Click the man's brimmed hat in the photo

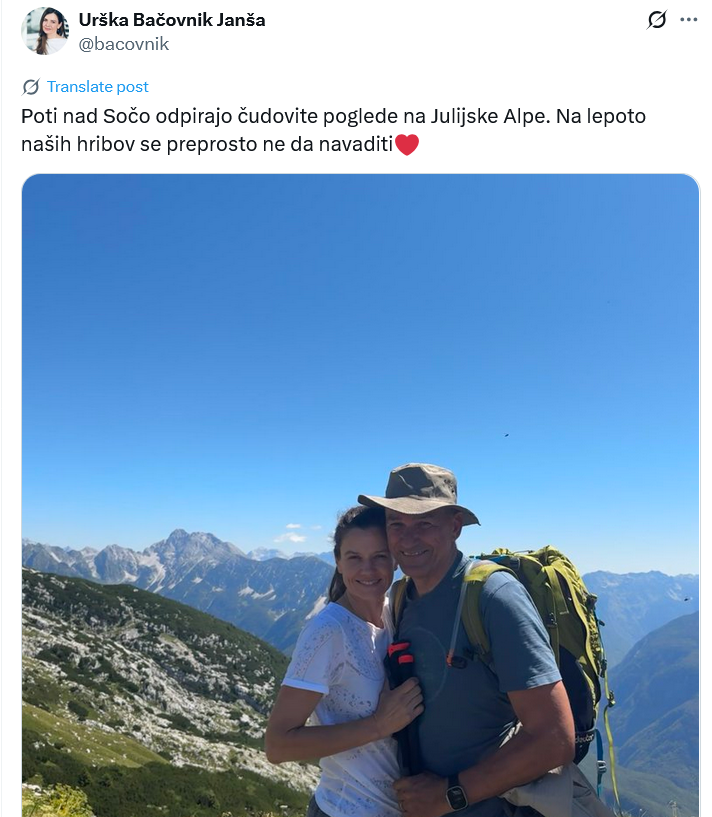(x=419, y=493)
